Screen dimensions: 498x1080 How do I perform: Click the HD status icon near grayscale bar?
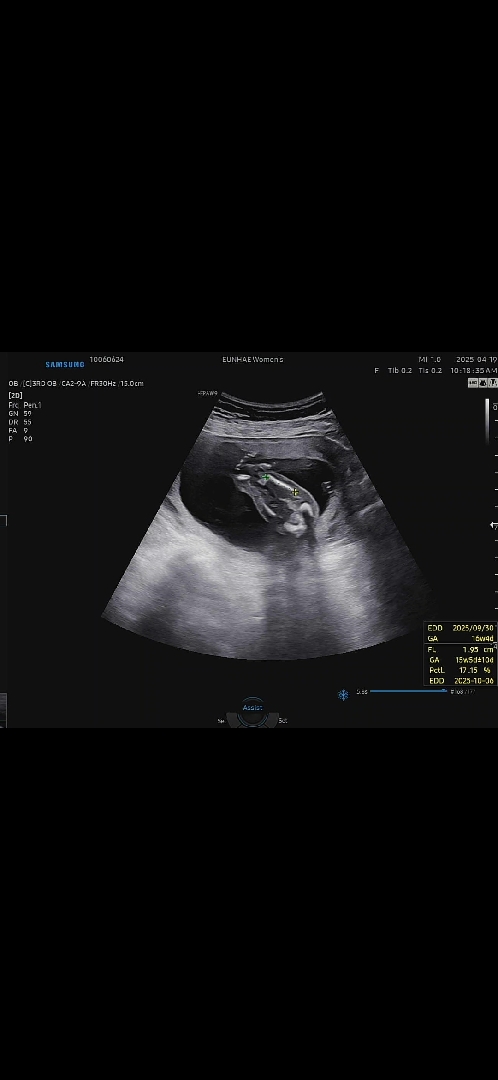[x=473, y=383]
